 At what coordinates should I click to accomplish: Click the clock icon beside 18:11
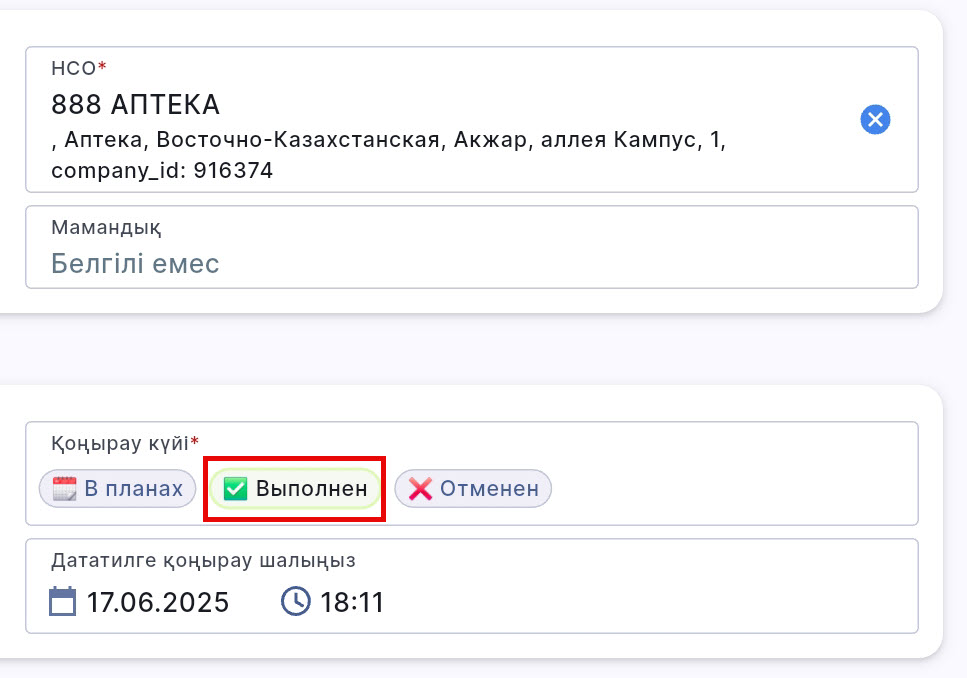[295, 602]
